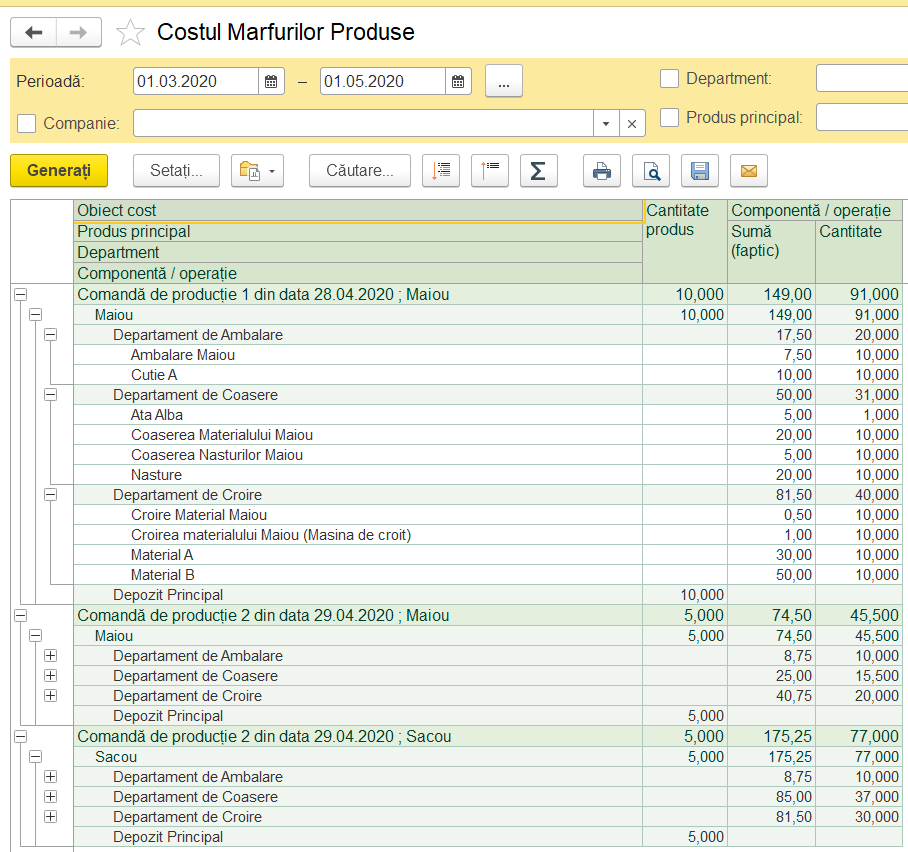This screenshot has width=908, height=852.
Task: Check the Produs principal checkbox
Action: 669,118
